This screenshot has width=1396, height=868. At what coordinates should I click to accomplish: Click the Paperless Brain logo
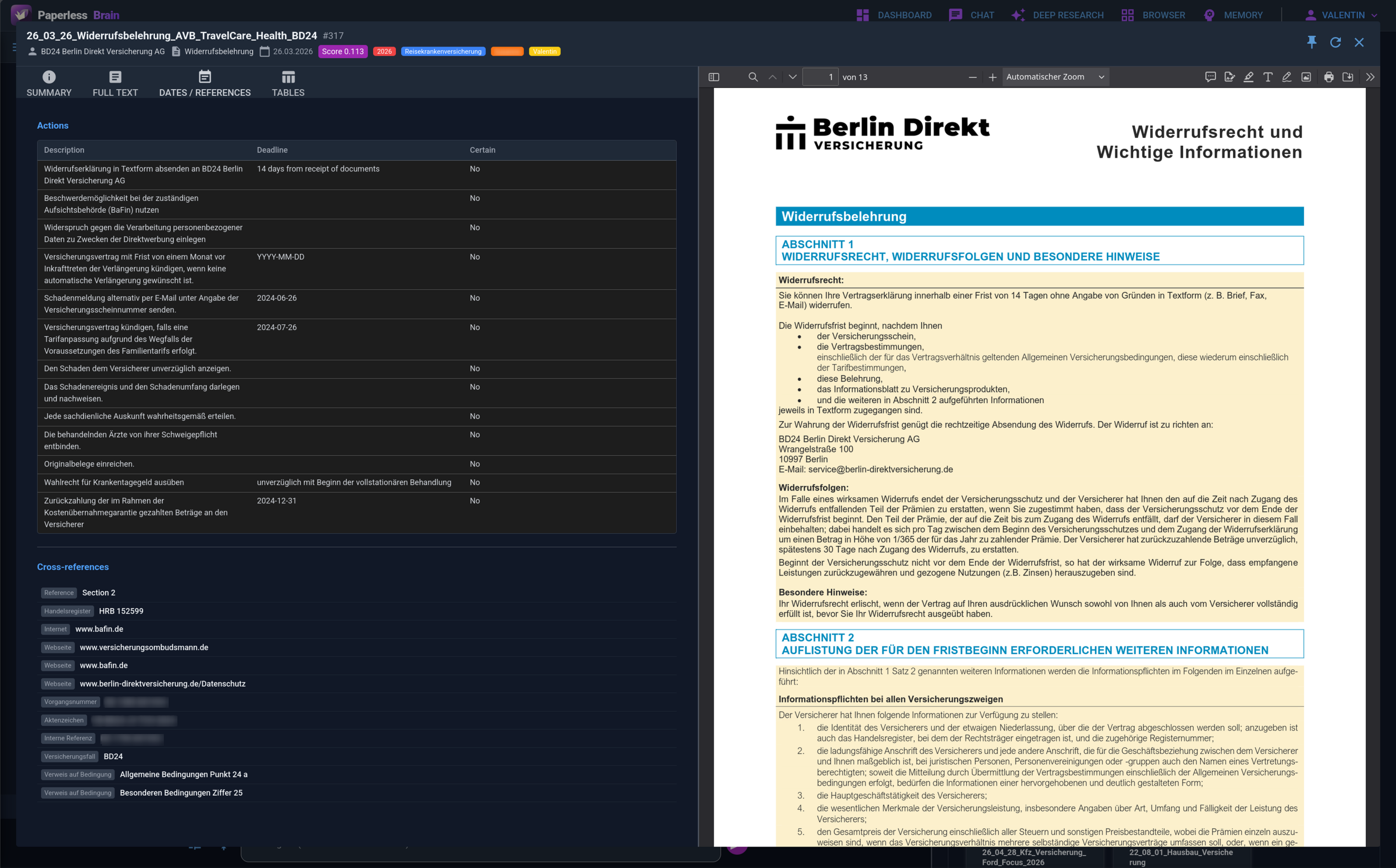[65, 14]
